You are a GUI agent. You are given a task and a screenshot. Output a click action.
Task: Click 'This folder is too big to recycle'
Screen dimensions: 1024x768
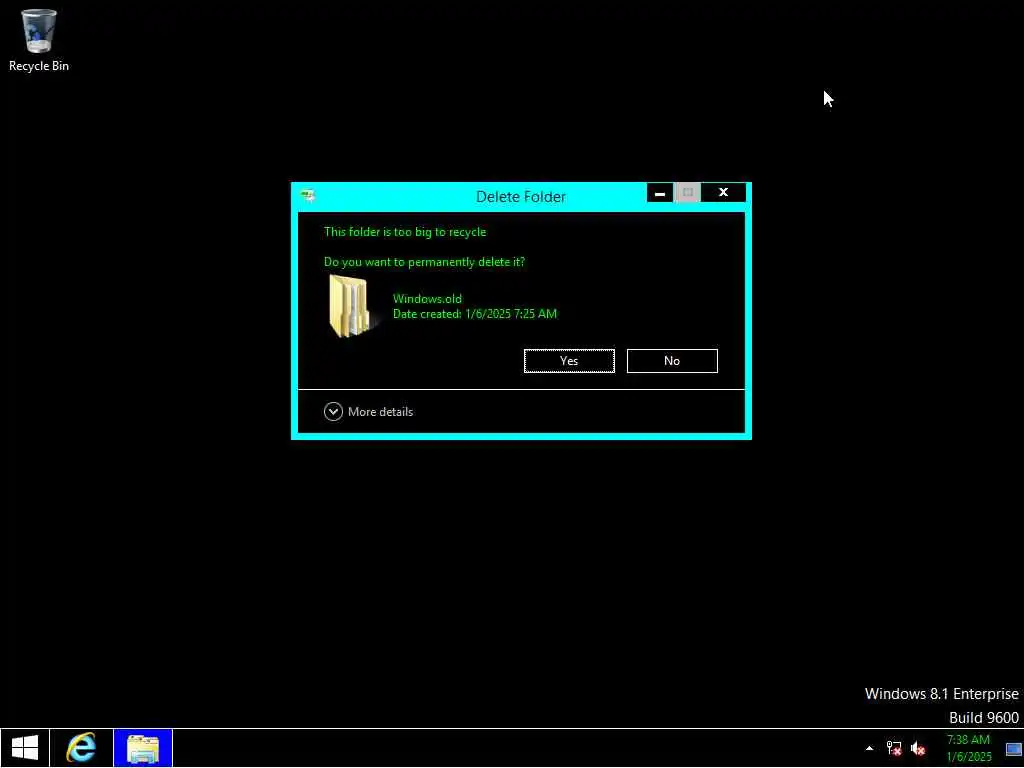[x=405, y=232]
